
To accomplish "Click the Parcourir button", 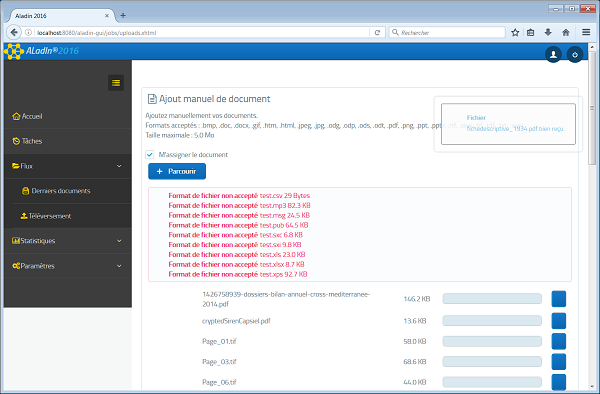I will [177, 171].
